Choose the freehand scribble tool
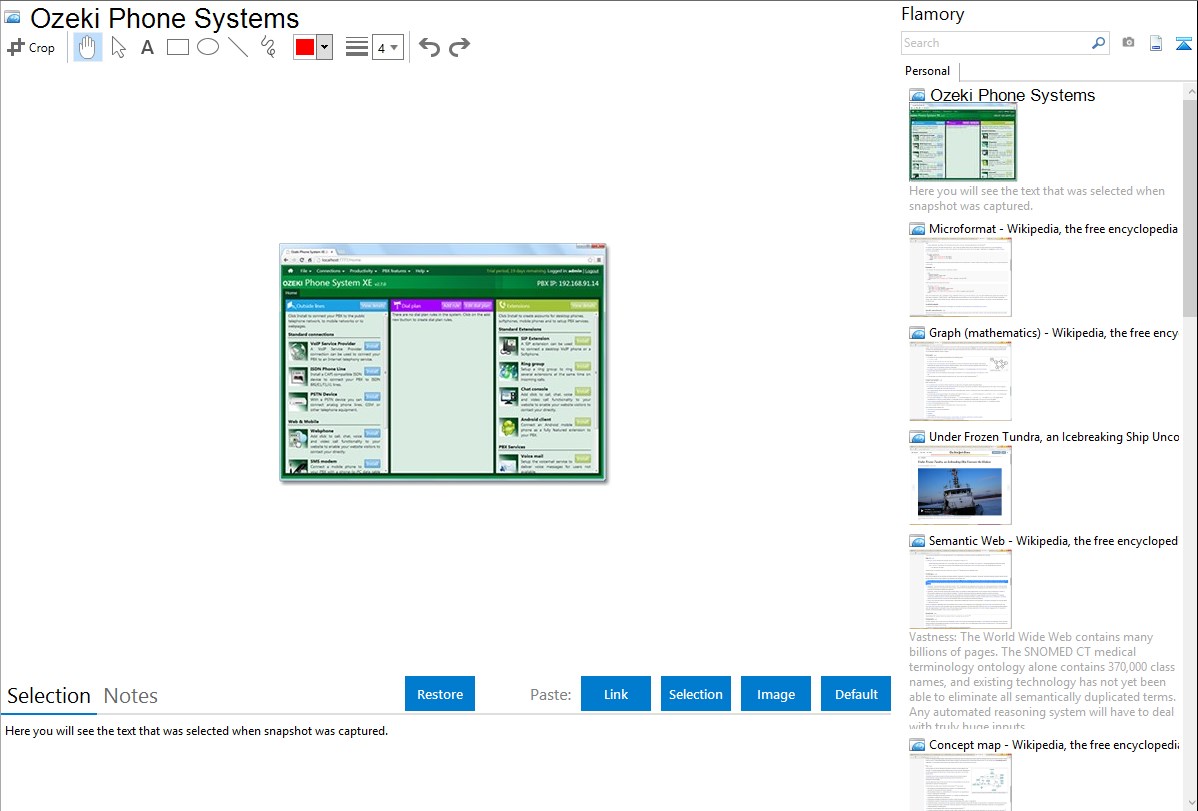The image size is (1198, 811). [x=268, y=47]
